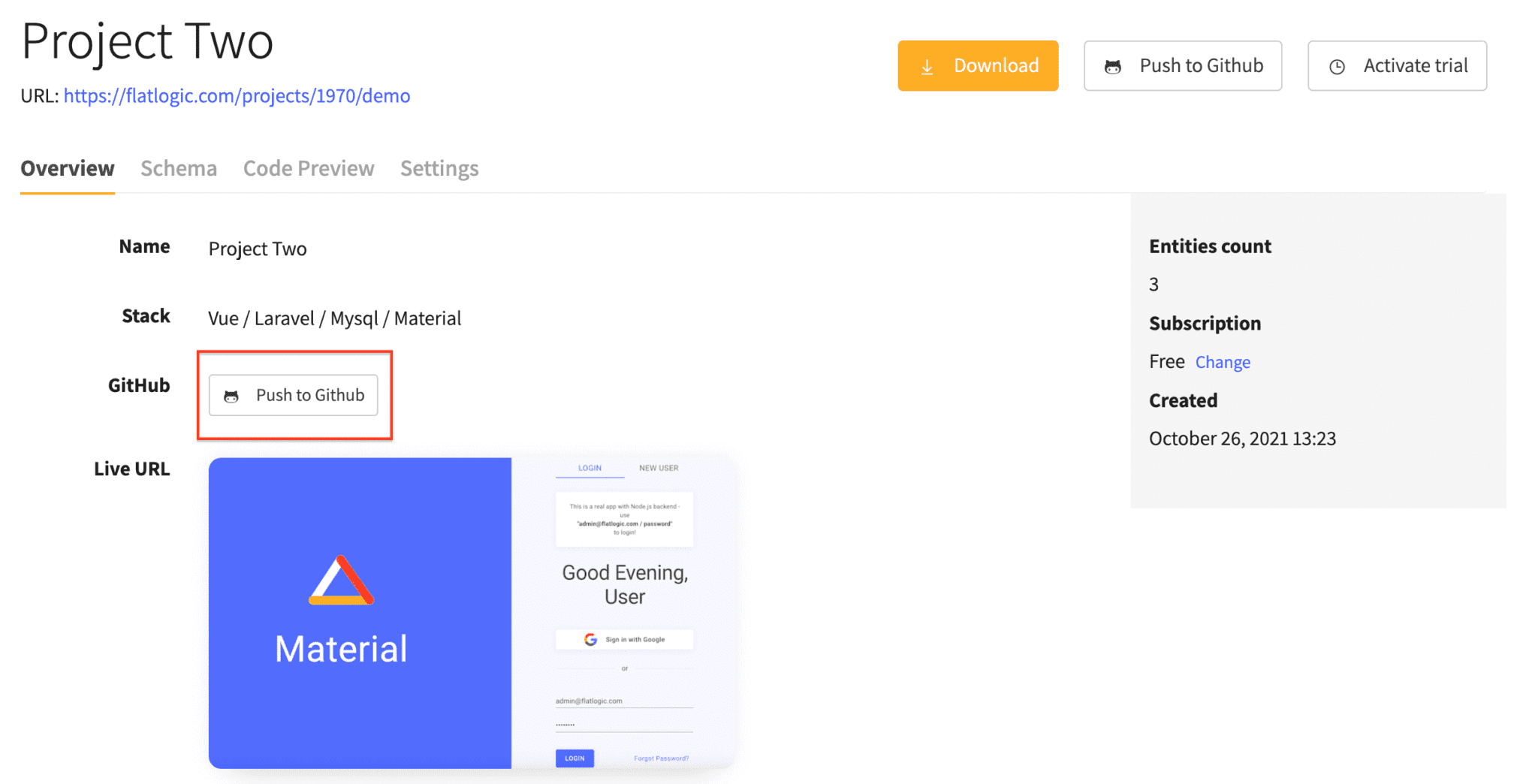Screen dimensions: 1538x784
Task: Click the Google G logo in the preview
Action: point(591,639)
